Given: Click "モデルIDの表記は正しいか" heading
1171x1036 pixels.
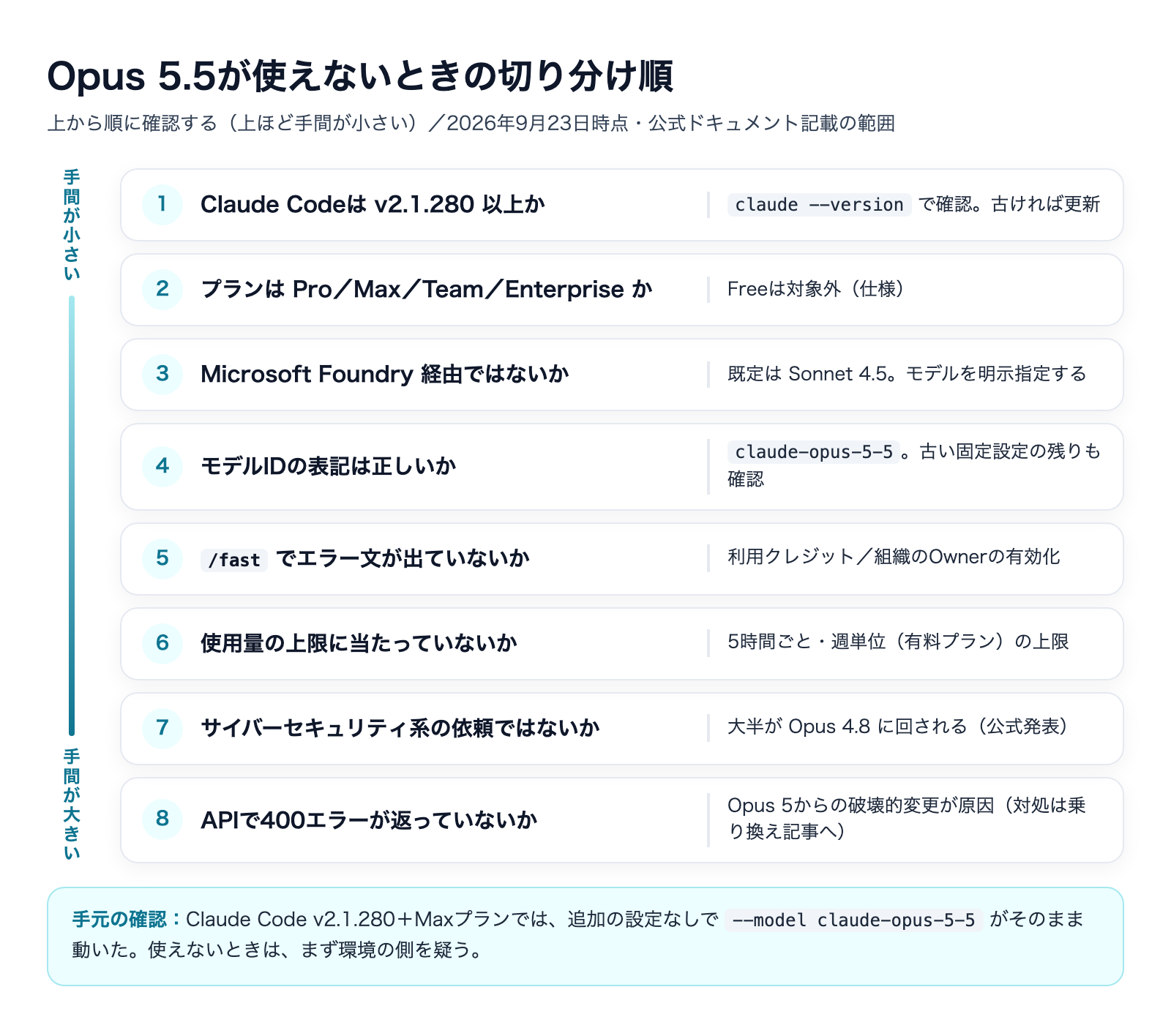Looking at the screenshot, I should (x=329, y=467).
